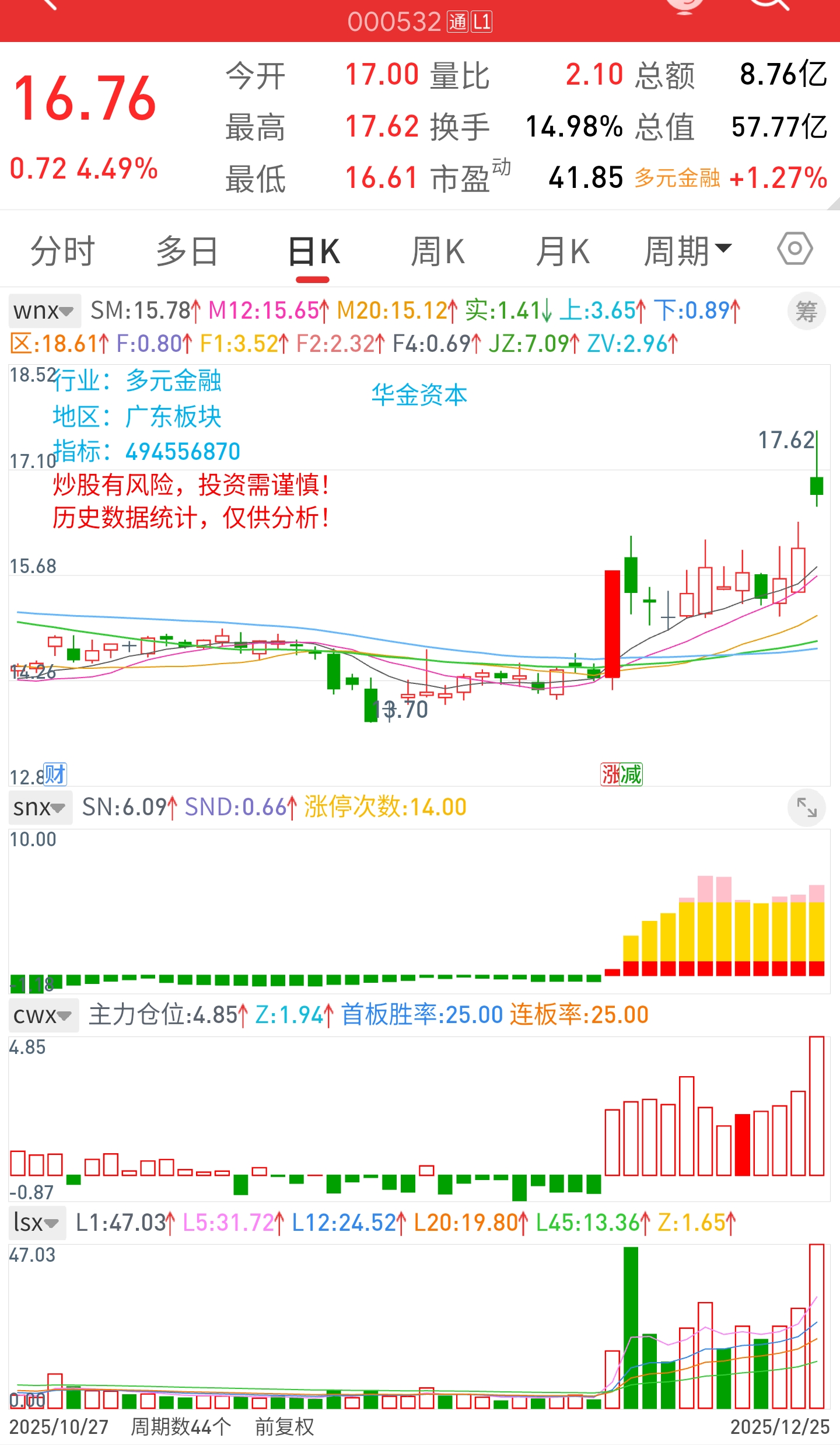Tap the 13.70 low price label
840x1445 pixels.
pyautogui.click(x=401, y=710)
